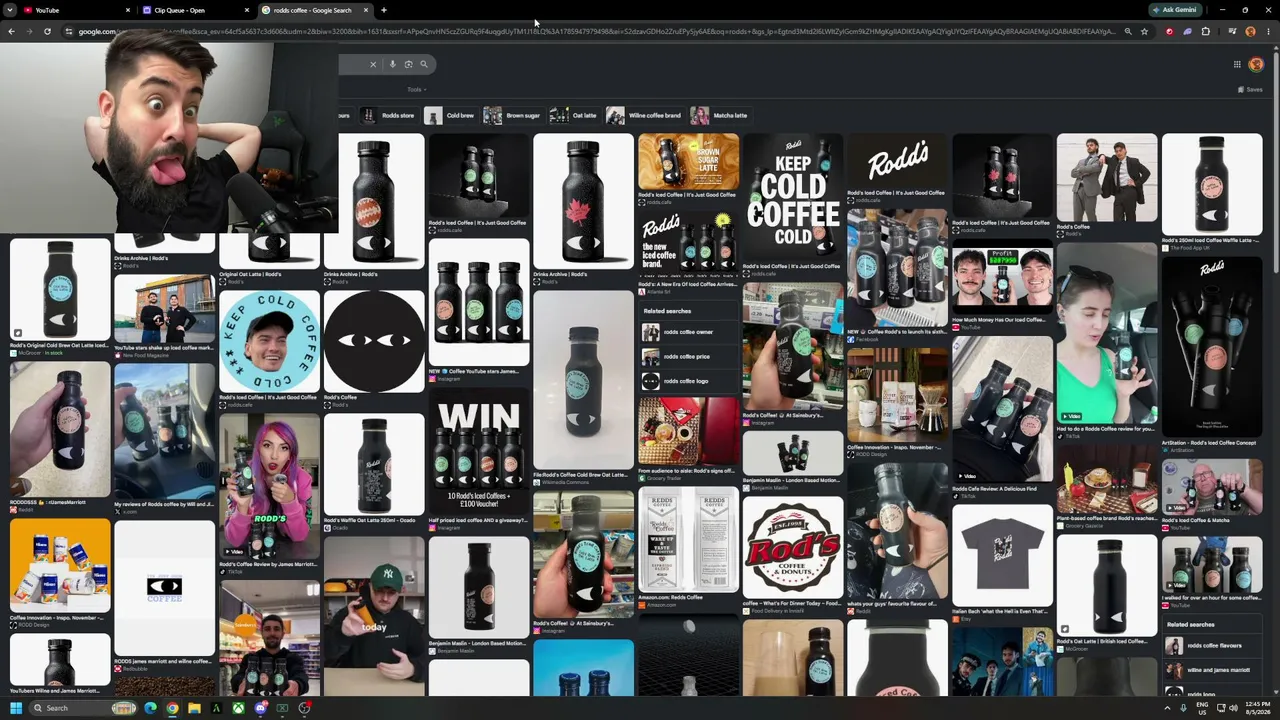Filter images by Cold brew
Screen dimensions: 1280x720
pos(450,115)
